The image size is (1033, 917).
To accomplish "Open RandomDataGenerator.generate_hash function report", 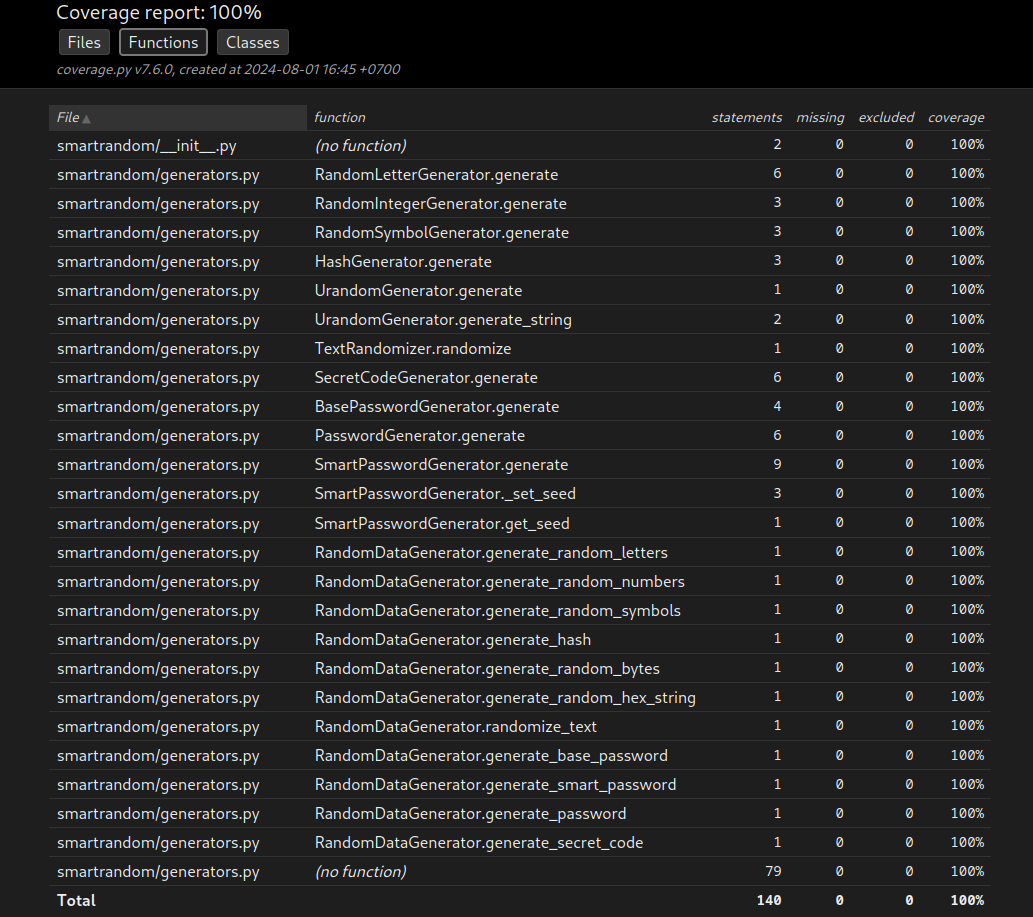I will (452, 639).
